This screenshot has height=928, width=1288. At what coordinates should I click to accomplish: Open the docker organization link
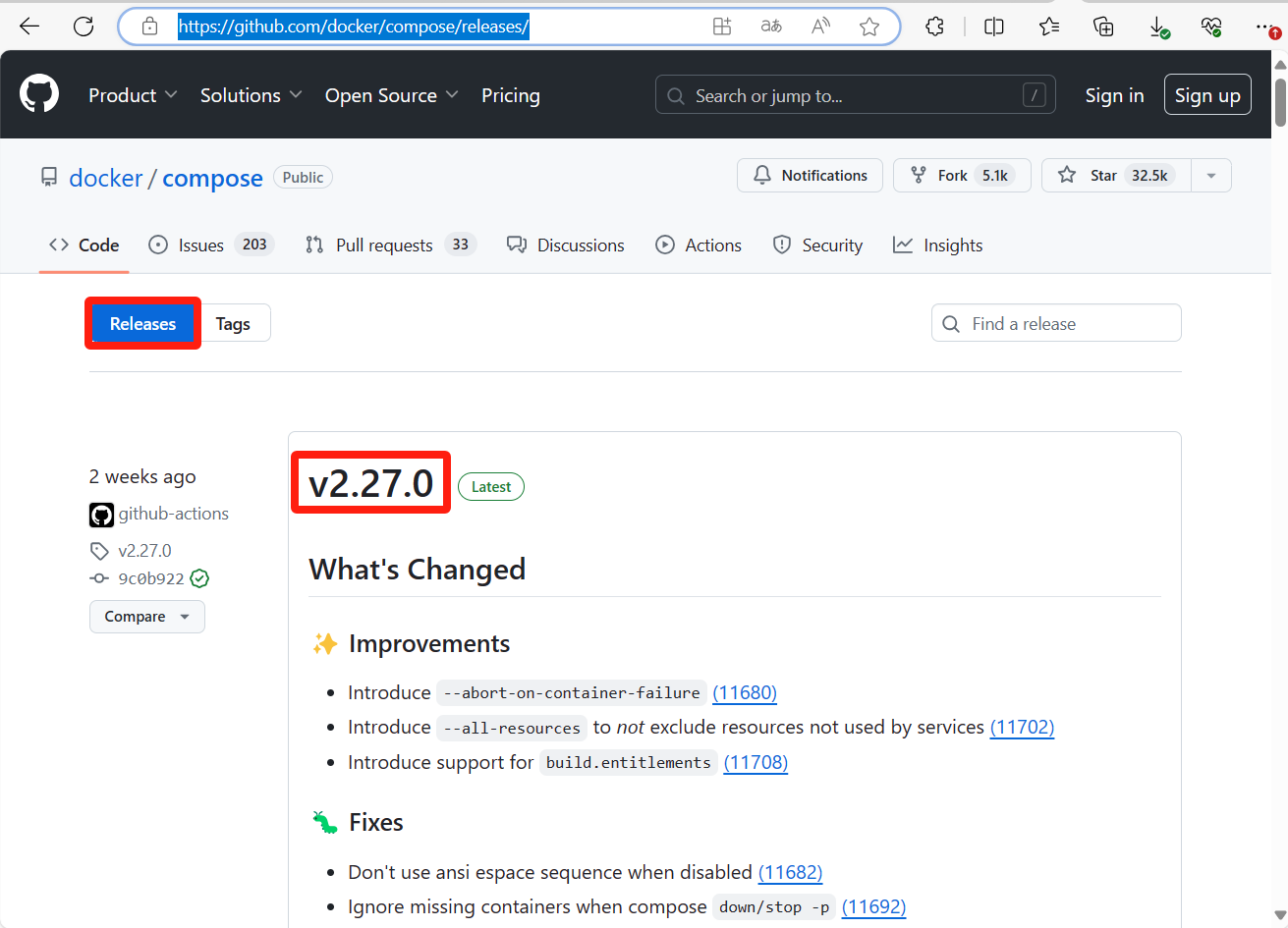point(106,178)
